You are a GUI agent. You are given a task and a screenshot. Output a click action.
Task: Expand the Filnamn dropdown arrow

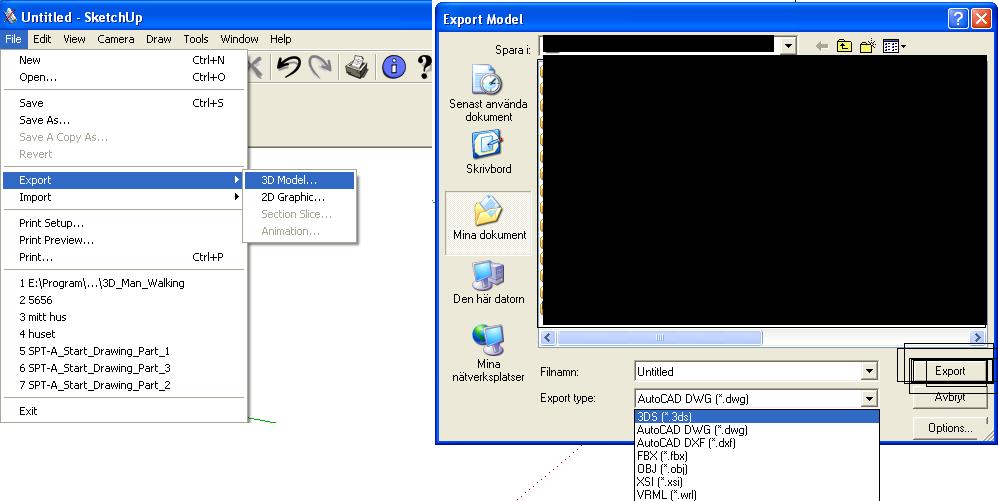click(x=869, y=371)
